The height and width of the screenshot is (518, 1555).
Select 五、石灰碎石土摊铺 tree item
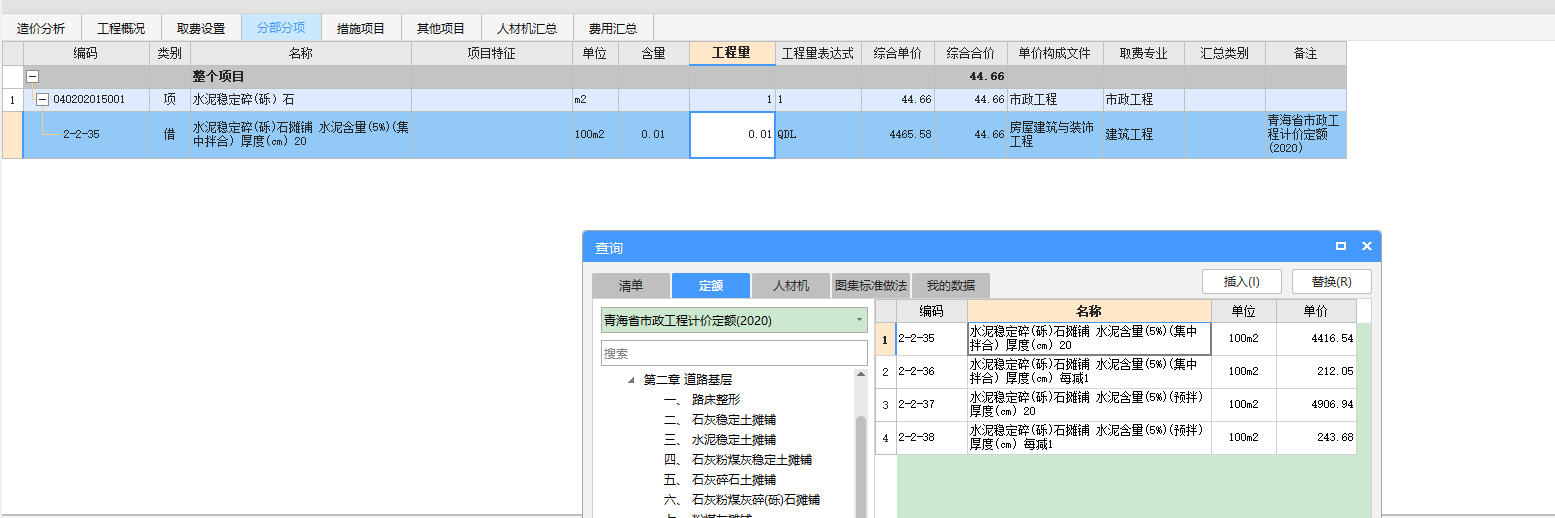tap(719, 480)
